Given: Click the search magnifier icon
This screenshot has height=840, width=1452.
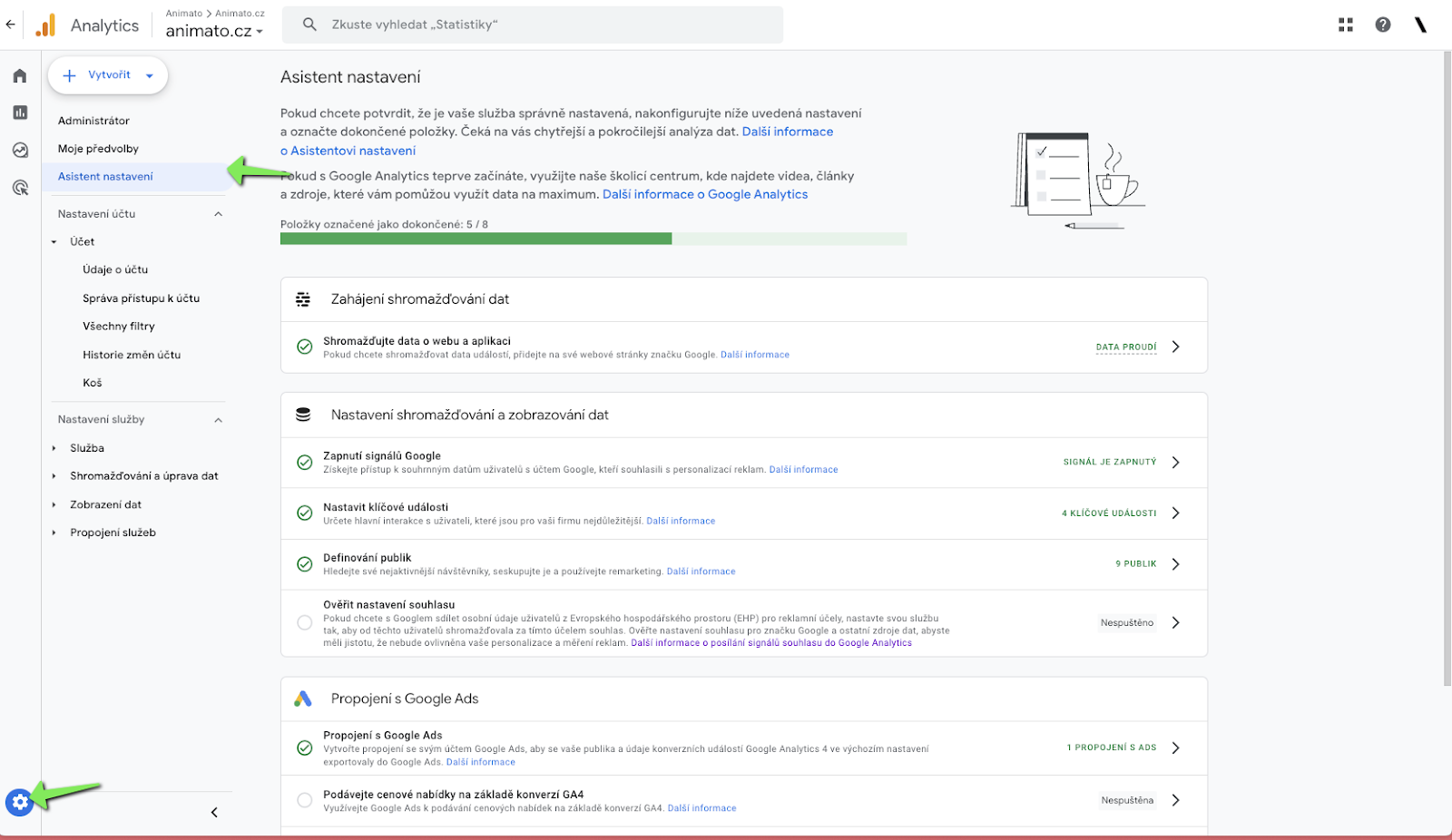Looking at the screenshot, I should click(x=309, y=24).
